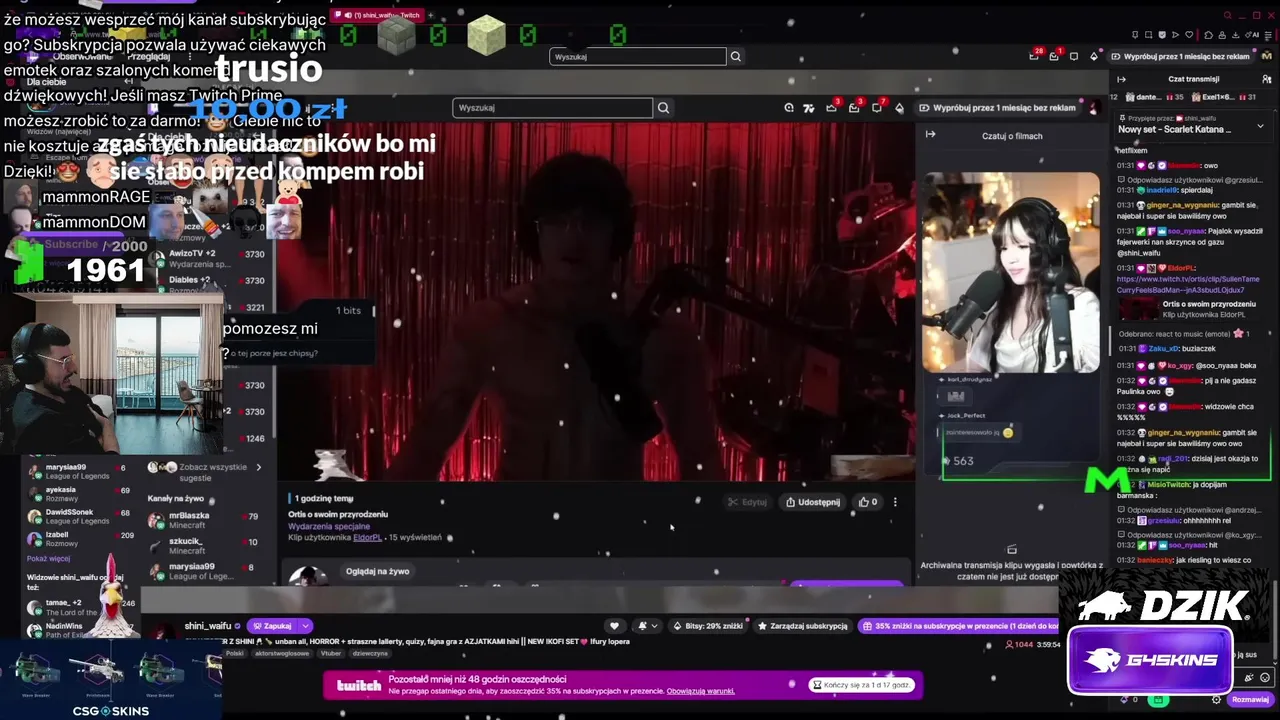Collapse the Czatuj o filmach panel arrow
The image size is (1280, 720).
pyautogui.click(x=930, y=135)
